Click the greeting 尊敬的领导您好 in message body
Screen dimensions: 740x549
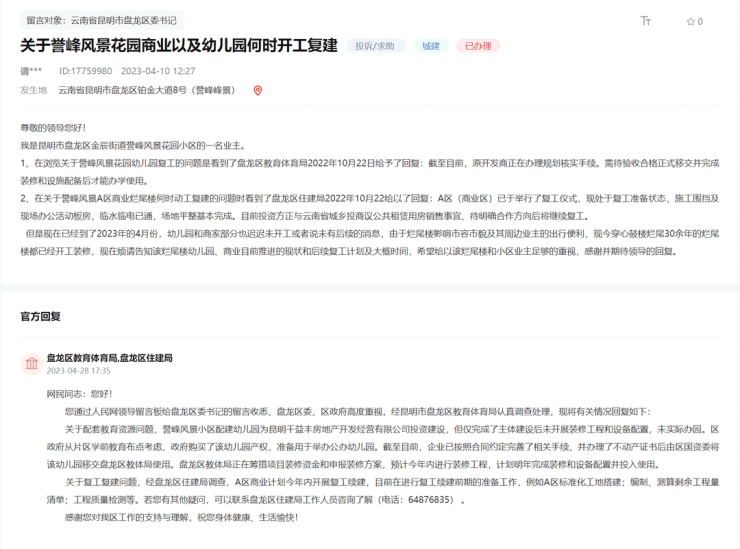click(53, 128)
